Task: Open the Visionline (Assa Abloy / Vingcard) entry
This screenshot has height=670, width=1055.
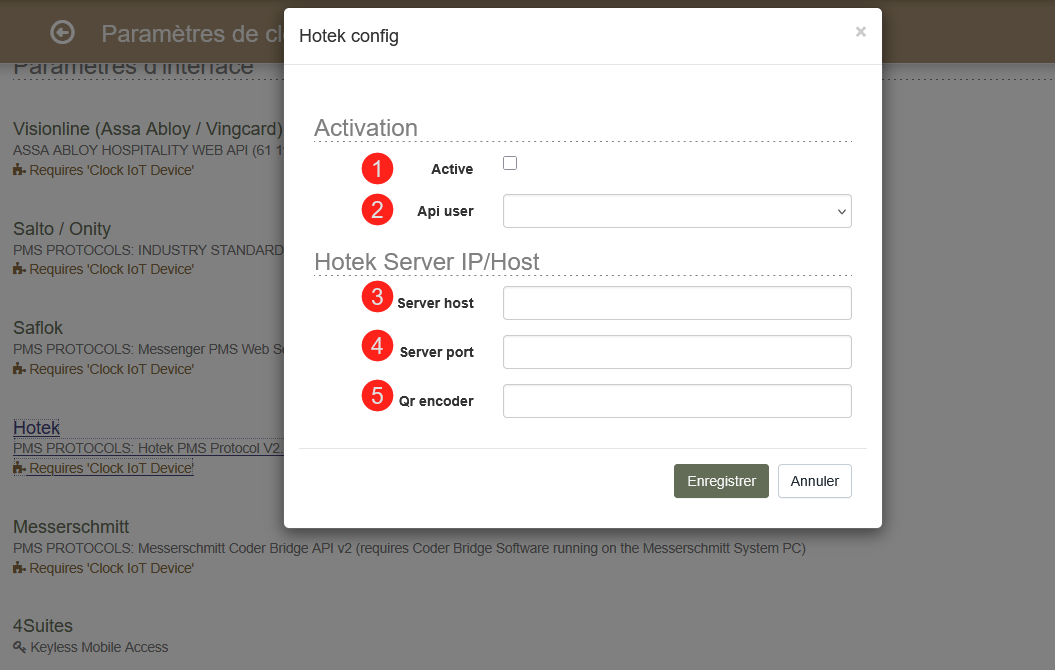Action: tap(147, 128)
